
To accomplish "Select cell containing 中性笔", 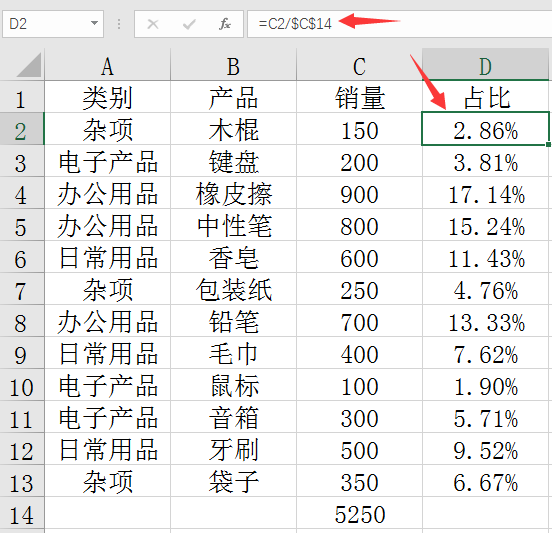I will coord(233,225).
